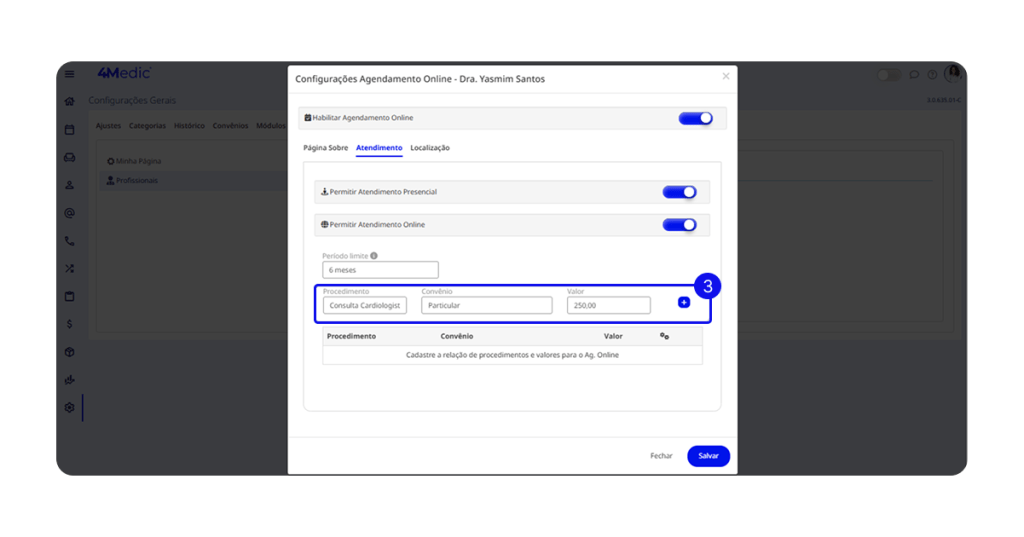The height and width of the screenshot is (537, 1024).
Task: Click the hamburger menu icon
Action: pos(70,74)
